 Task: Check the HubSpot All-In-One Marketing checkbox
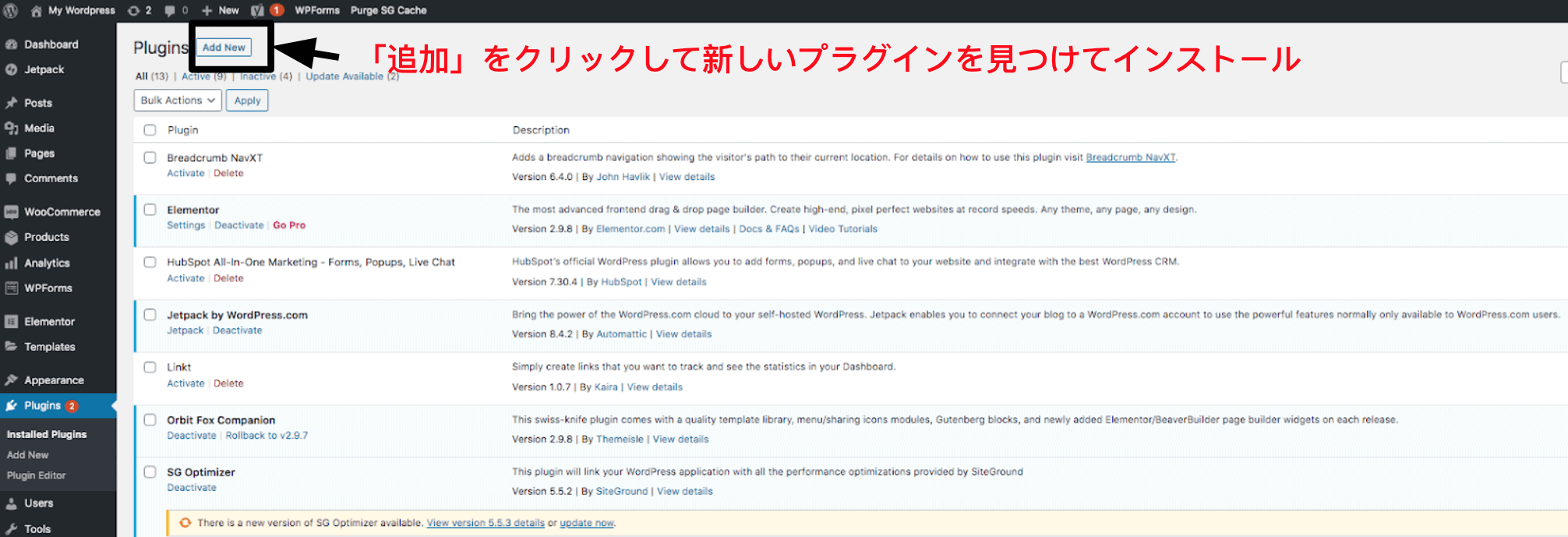click(150, 262)
